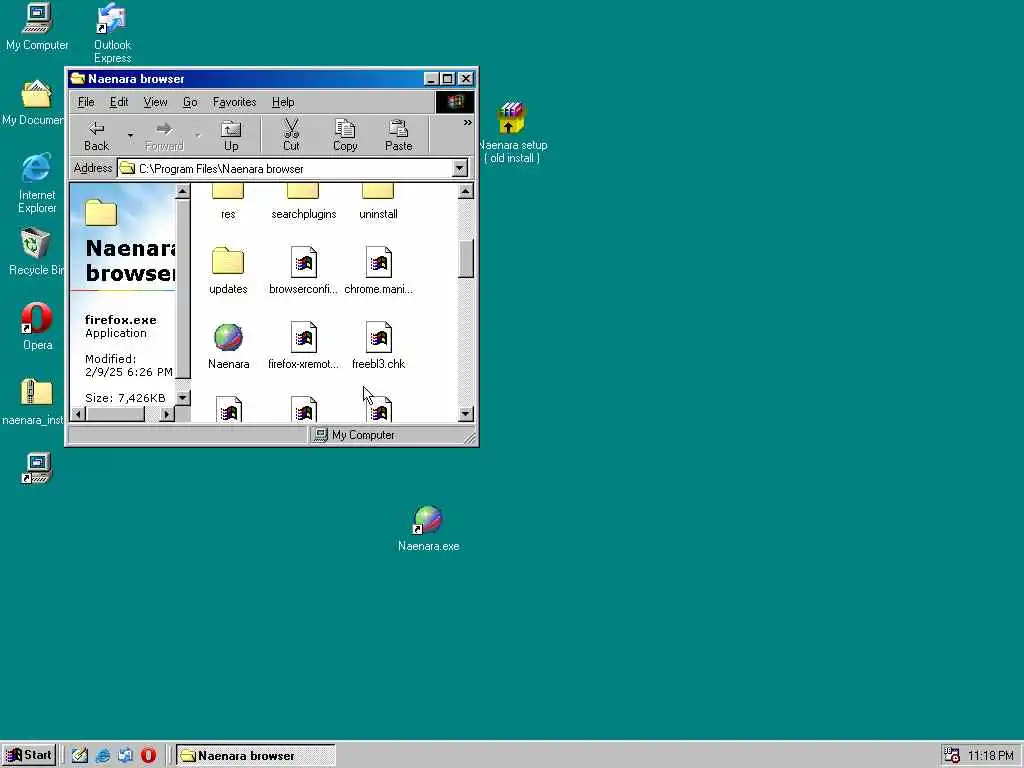
Task: Open the View menu
Action: [155, 102]
